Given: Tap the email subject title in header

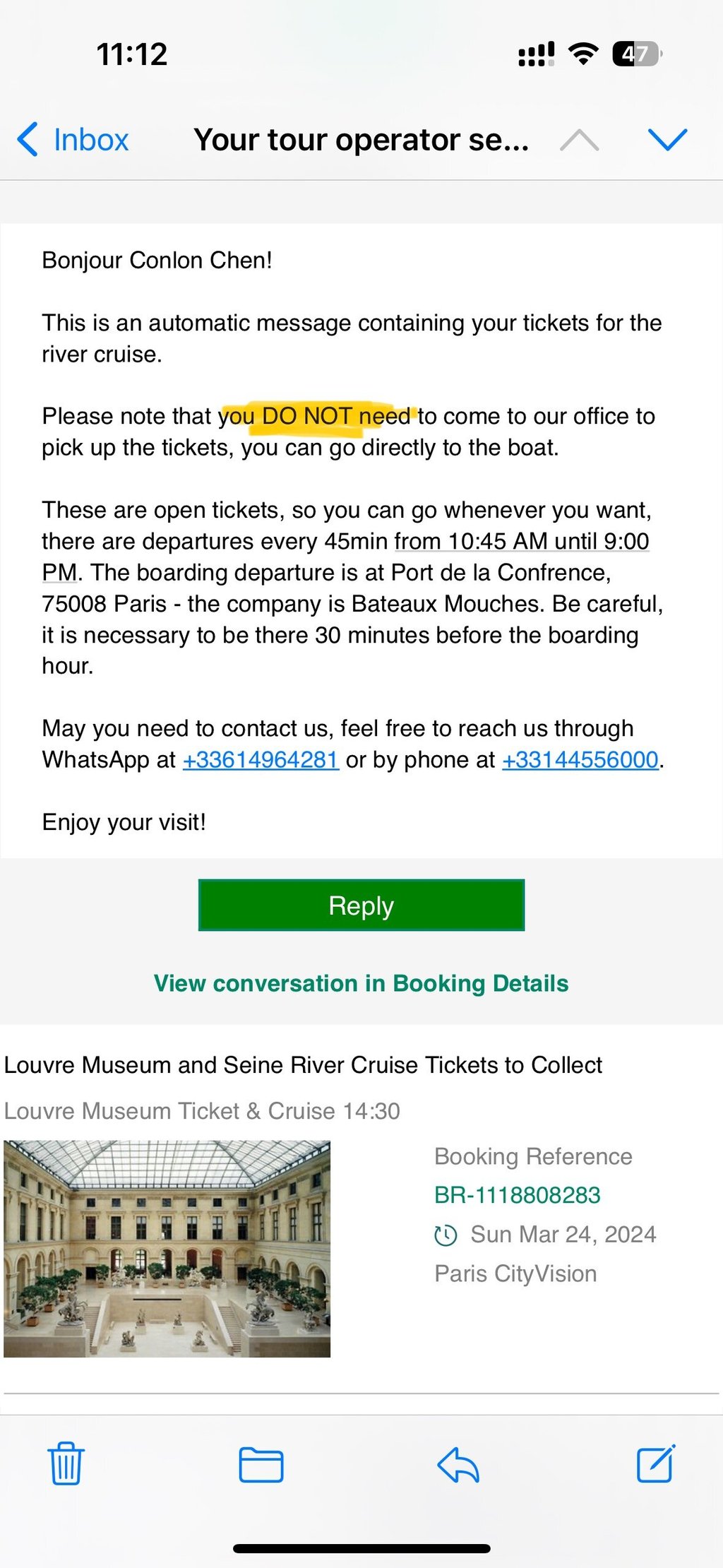Looking at the screenshot, I should 361,140.
